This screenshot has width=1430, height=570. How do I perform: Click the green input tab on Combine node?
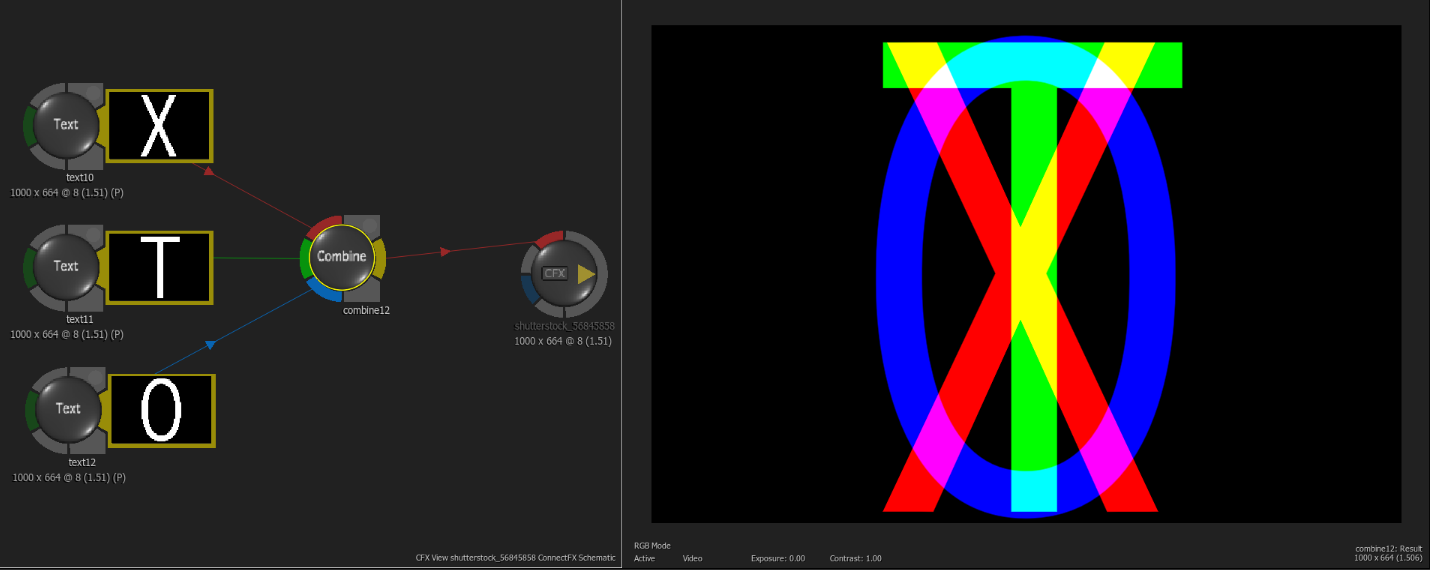pos(304,258)
